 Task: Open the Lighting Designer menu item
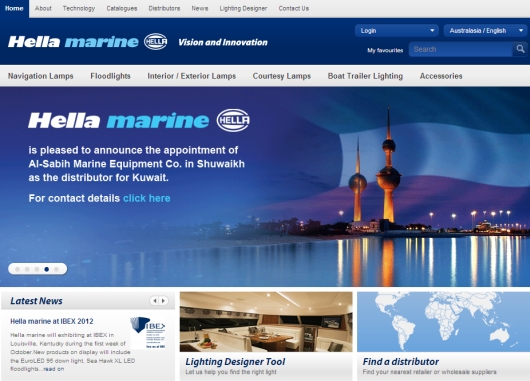tap(243, 8)
